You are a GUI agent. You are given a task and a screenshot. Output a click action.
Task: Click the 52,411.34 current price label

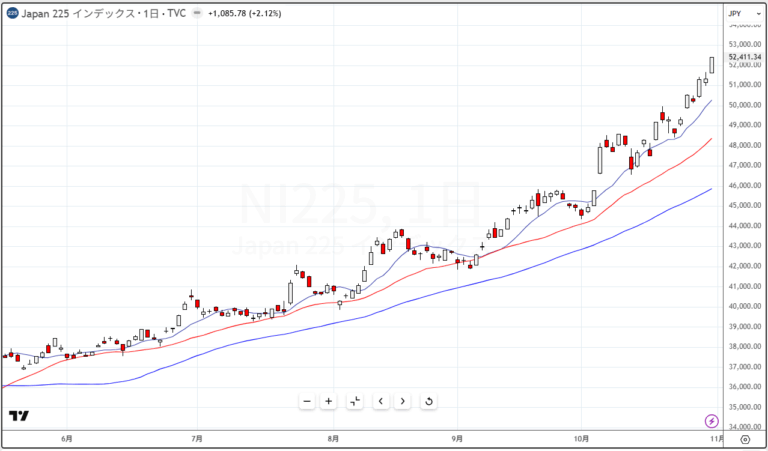click(x=744, y=57)
